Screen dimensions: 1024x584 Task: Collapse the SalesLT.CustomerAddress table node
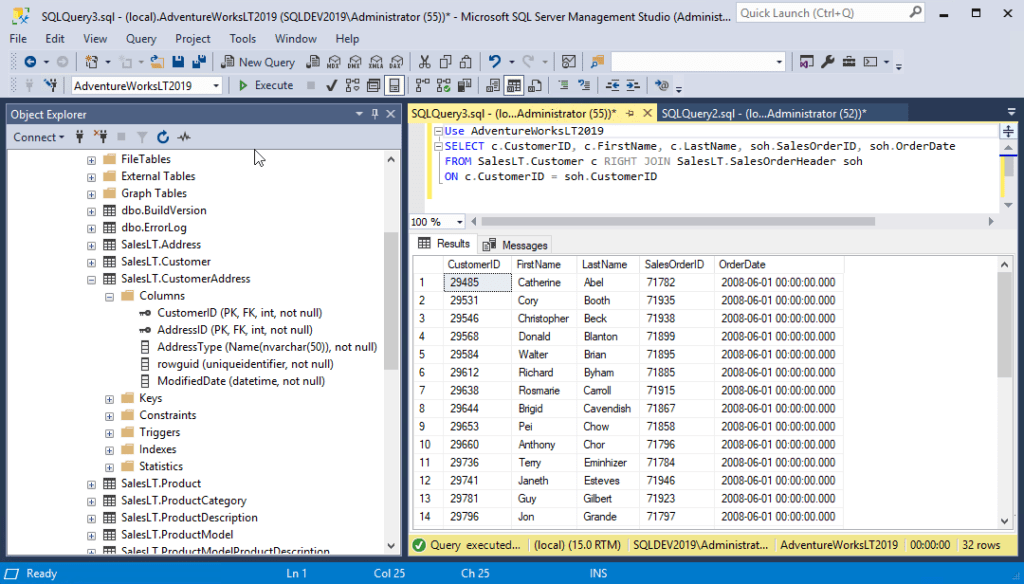(91, 280)
